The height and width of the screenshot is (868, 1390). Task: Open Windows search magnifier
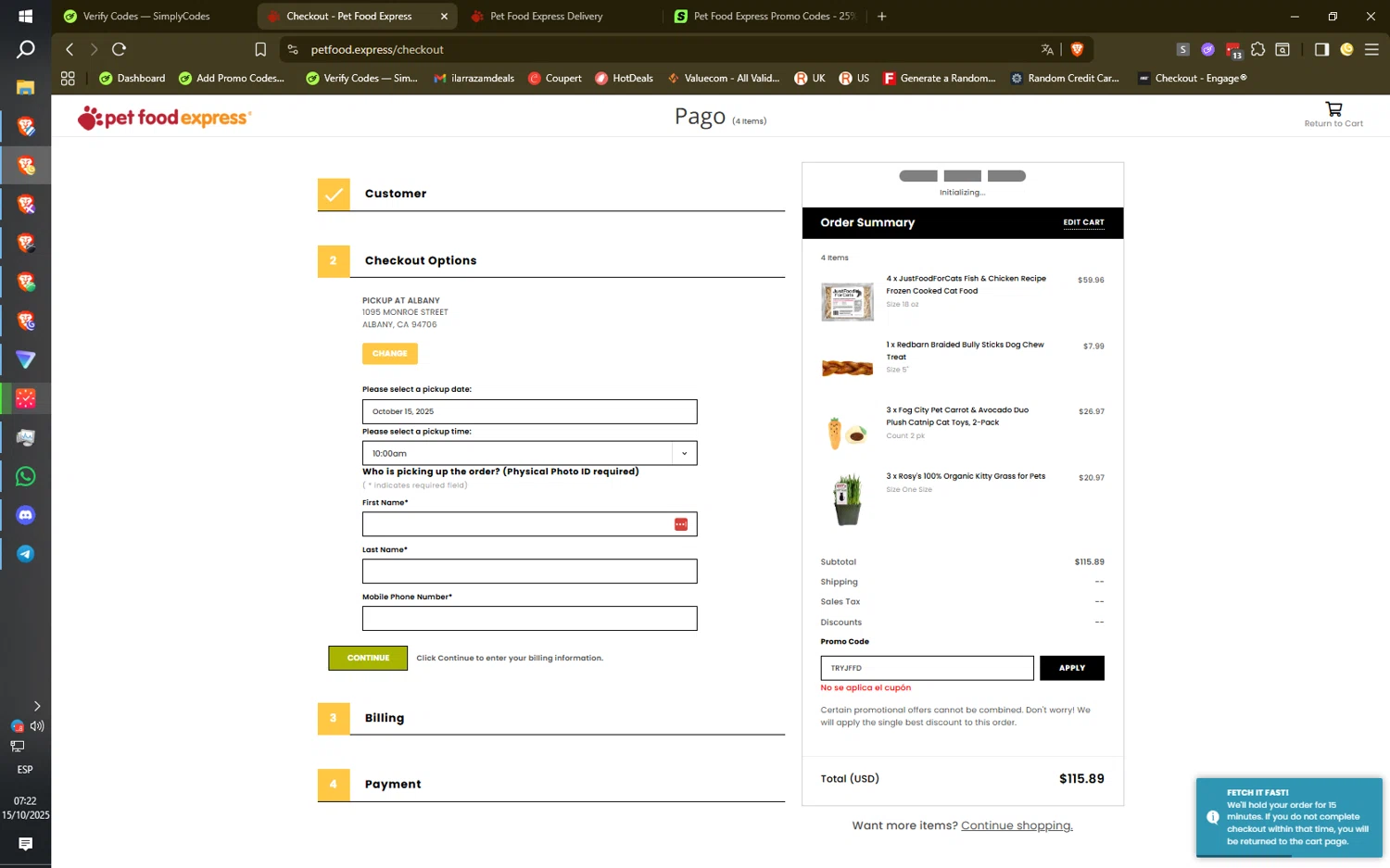click(25, 49)
